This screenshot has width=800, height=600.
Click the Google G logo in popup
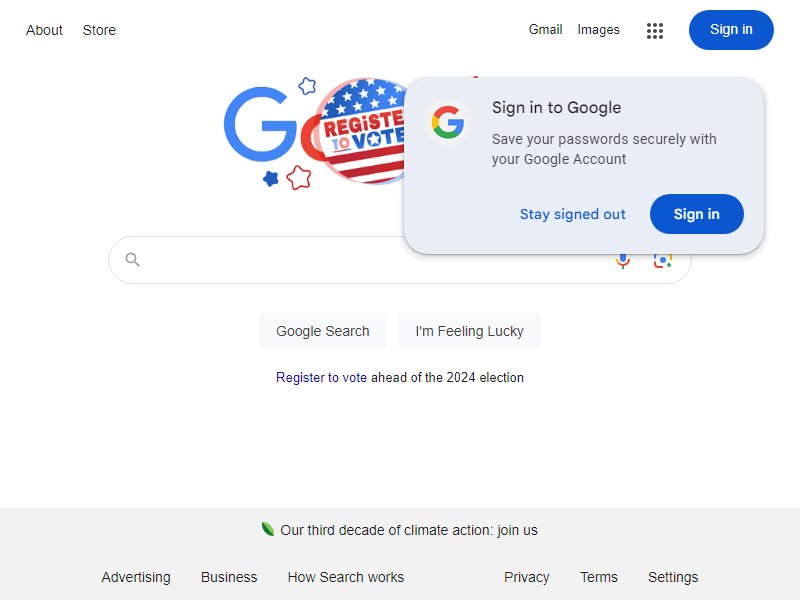point(447,122)
